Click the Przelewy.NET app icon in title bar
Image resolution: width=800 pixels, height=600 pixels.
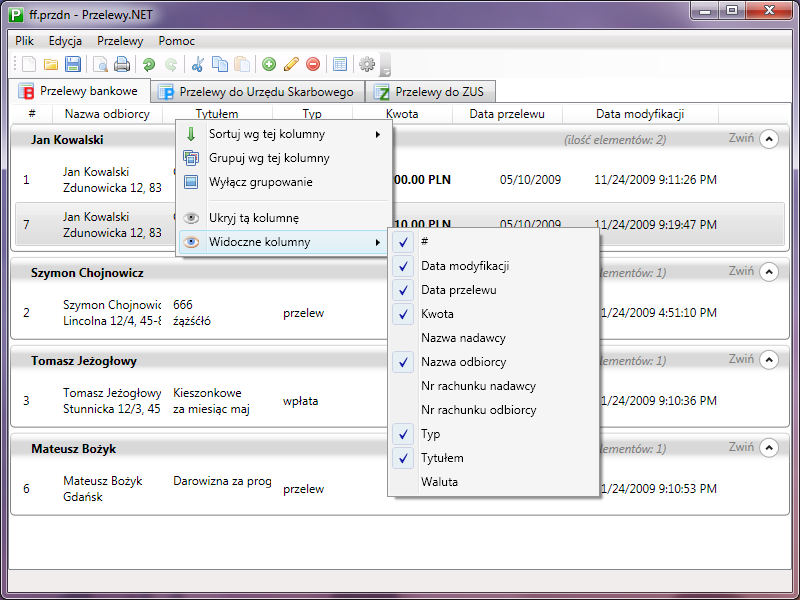(16, 14)
